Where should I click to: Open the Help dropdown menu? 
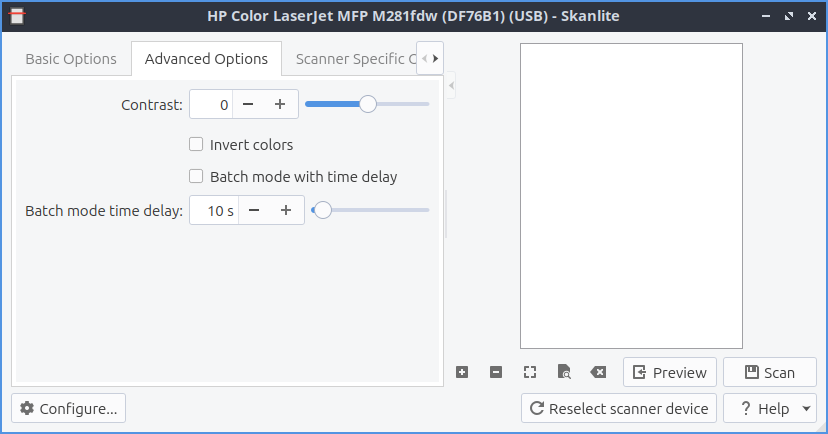click(x=806, y=408)
